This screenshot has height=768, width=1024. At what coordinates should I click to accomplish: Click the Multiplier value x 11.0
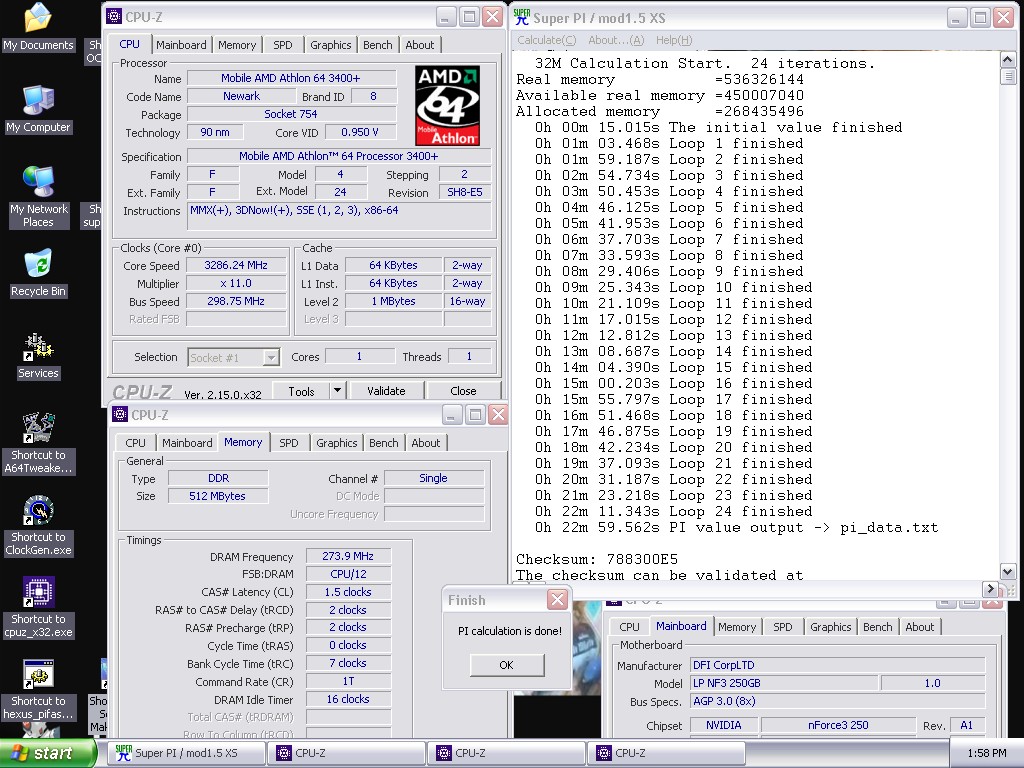tap(236, 283)
